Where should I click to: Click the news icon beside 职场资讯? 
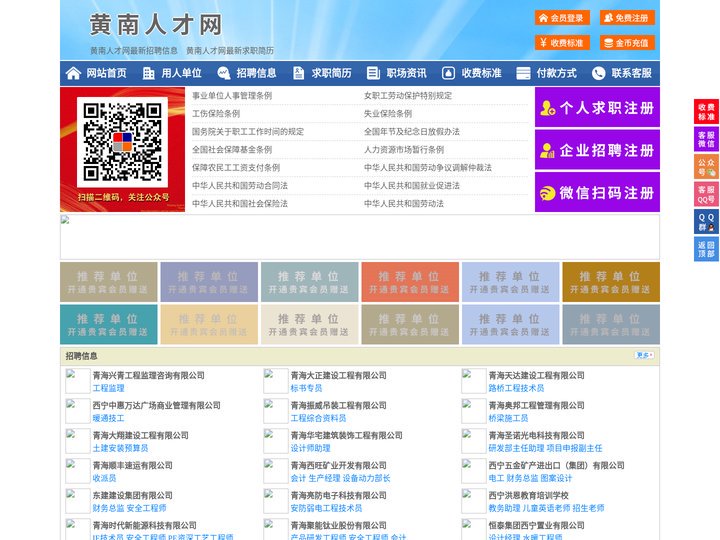point(373,73)
